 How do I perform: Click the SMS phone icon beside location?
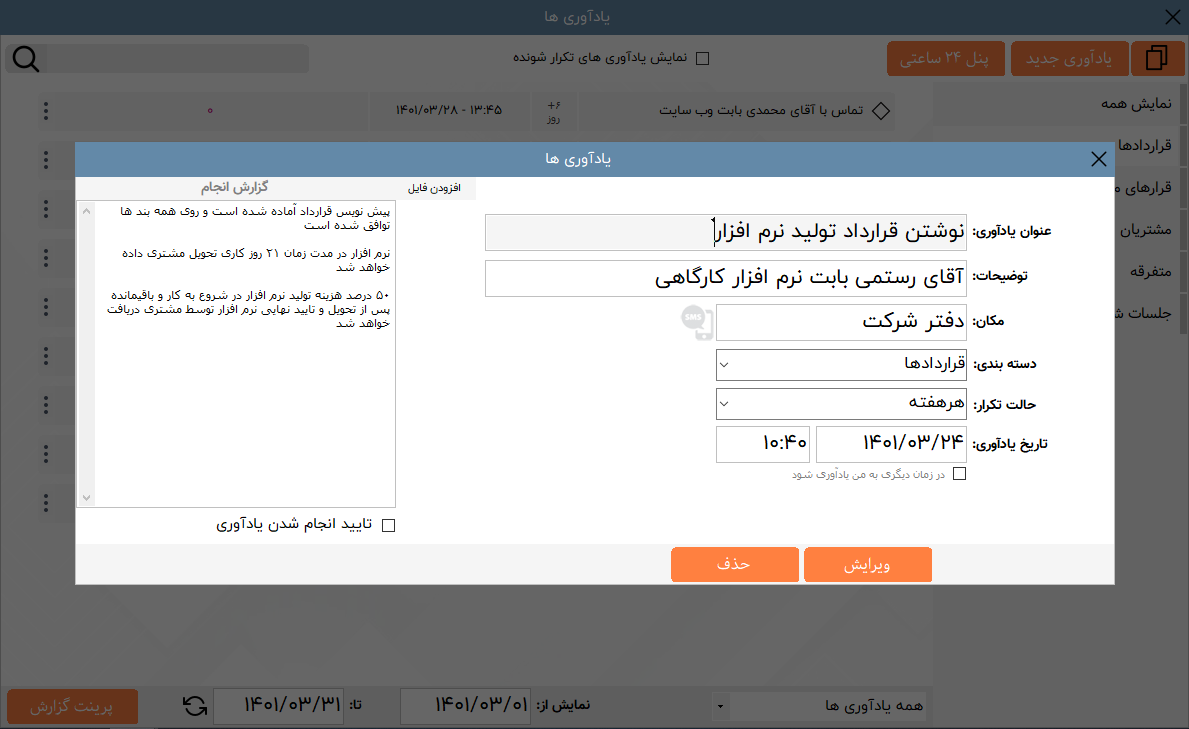pos(695,322)
